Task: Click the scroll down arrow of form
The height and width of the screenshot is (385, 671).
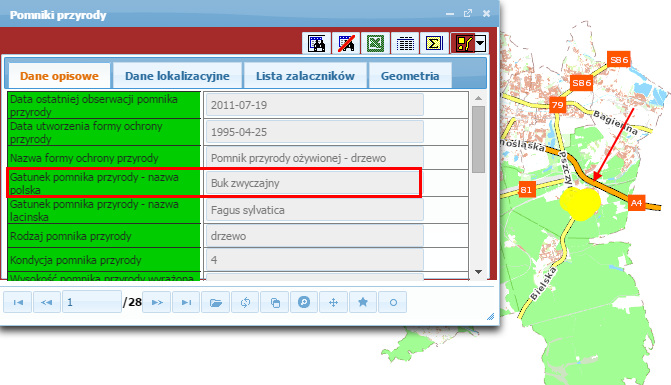Action: [x=478, y=272]
